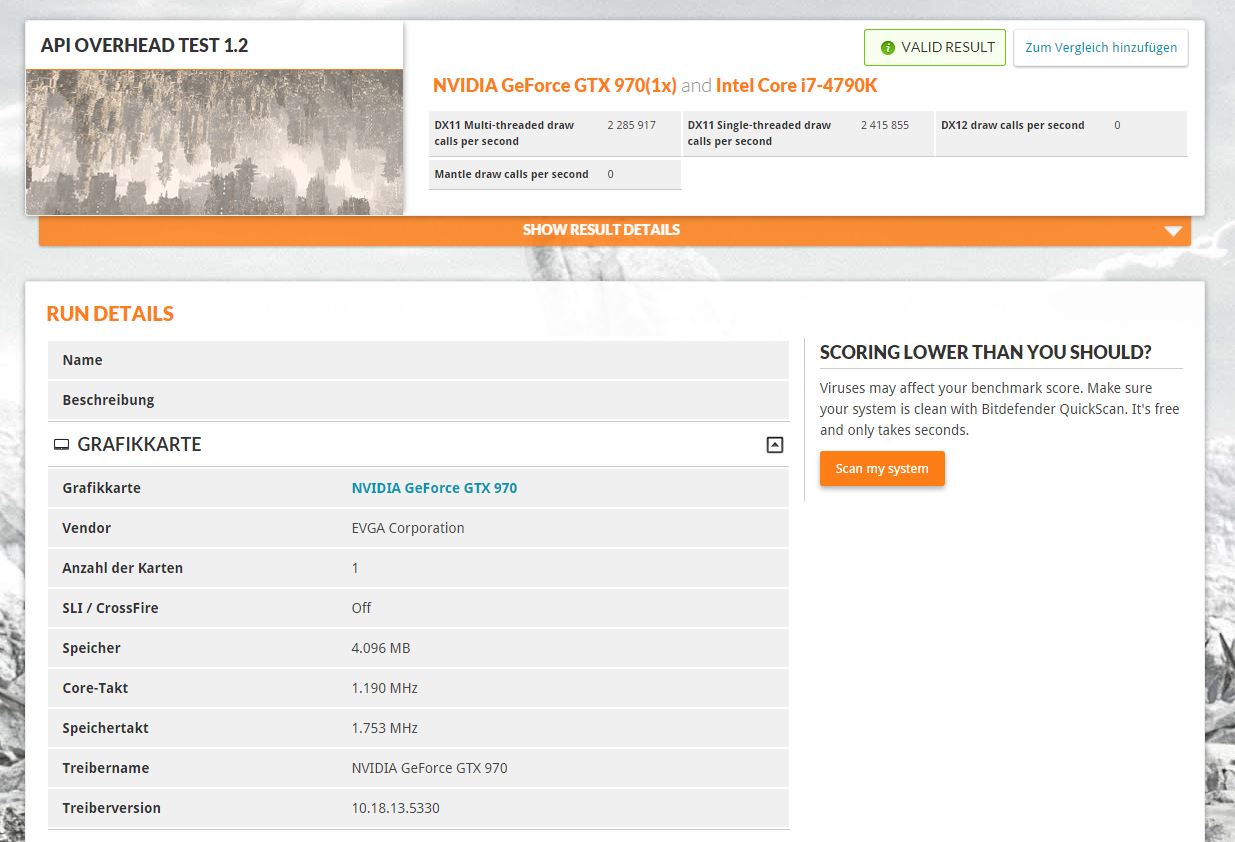Select Treibername value NVIDIA GeForce GTX 970
This screenshot has width=1235, height=842.
[x=429, y=768]
